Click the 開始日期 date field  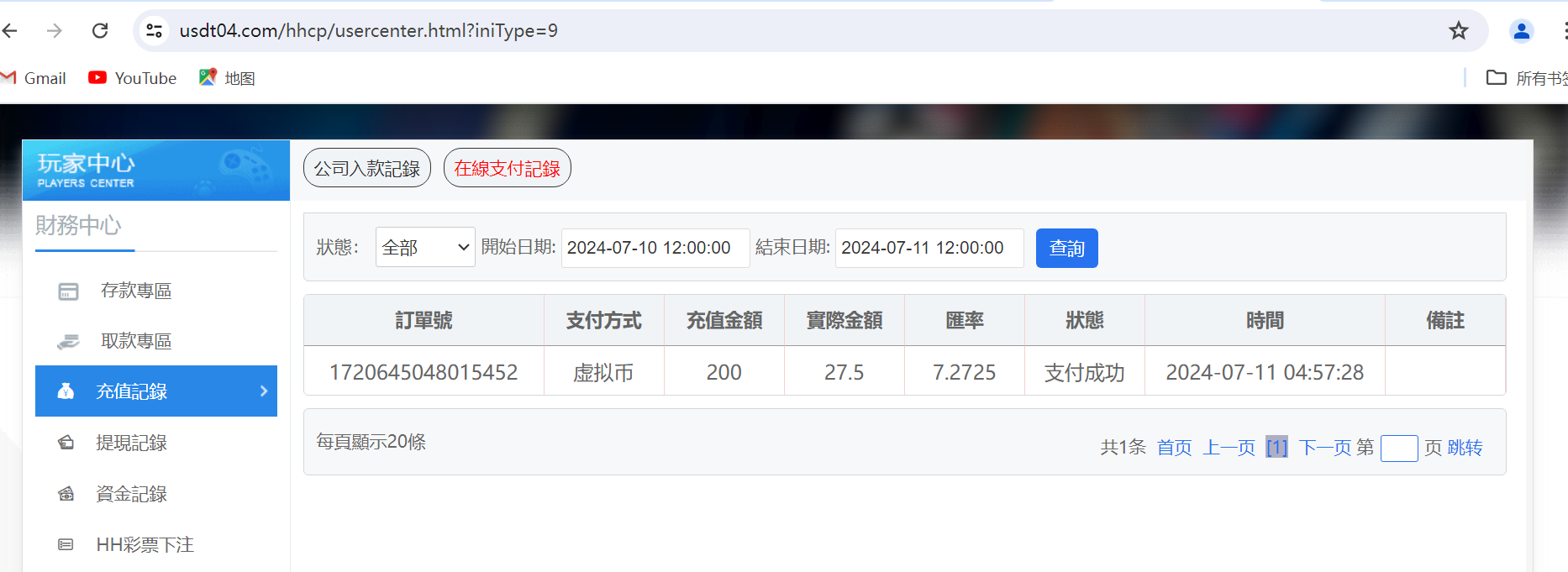coord(655,248)
